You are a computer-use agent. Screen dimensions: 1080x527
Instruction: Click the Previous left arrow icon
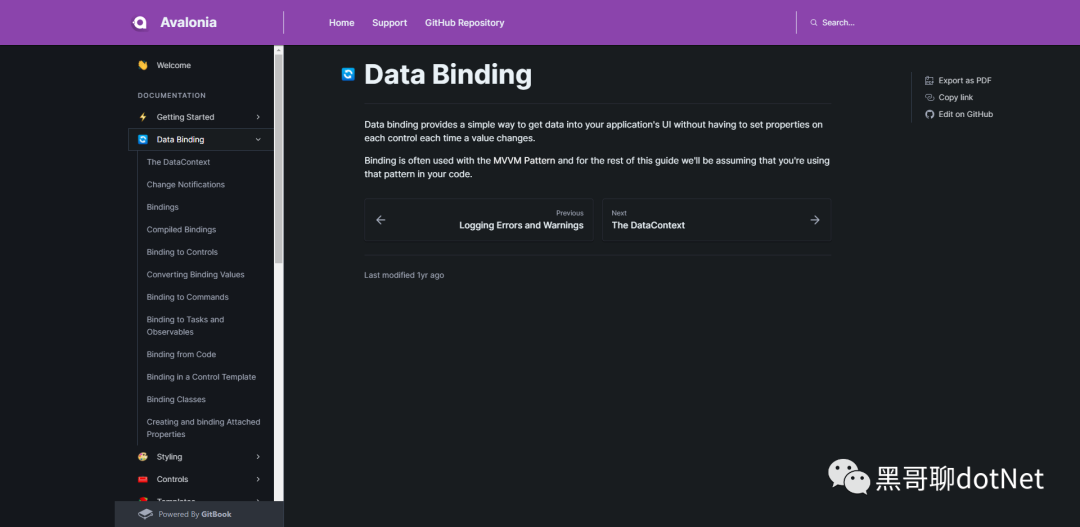(380, 220)
